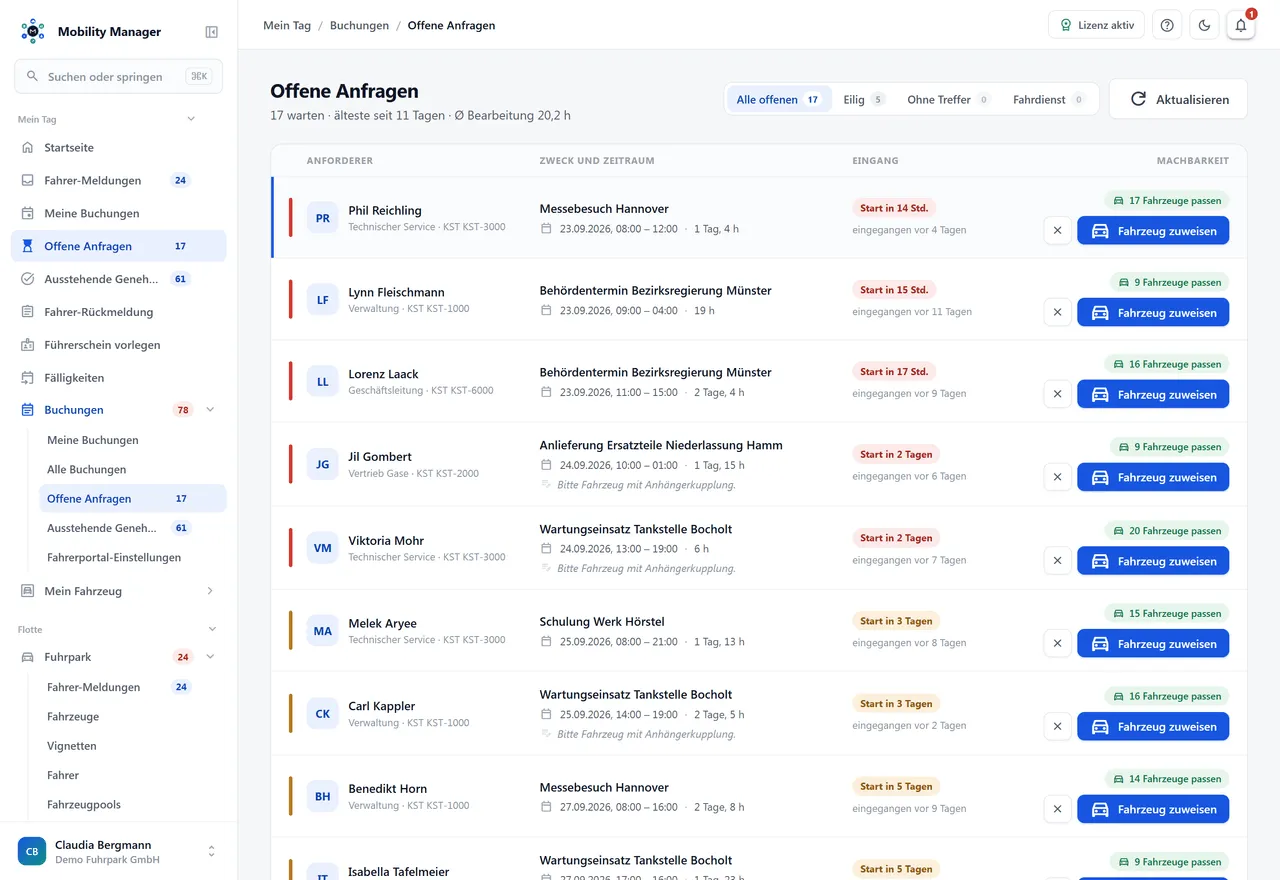Click the Fahrer-Rückmeldung clipboard icon
Viewport: 1280px width, 880px height.
click(x=28, y=312)
